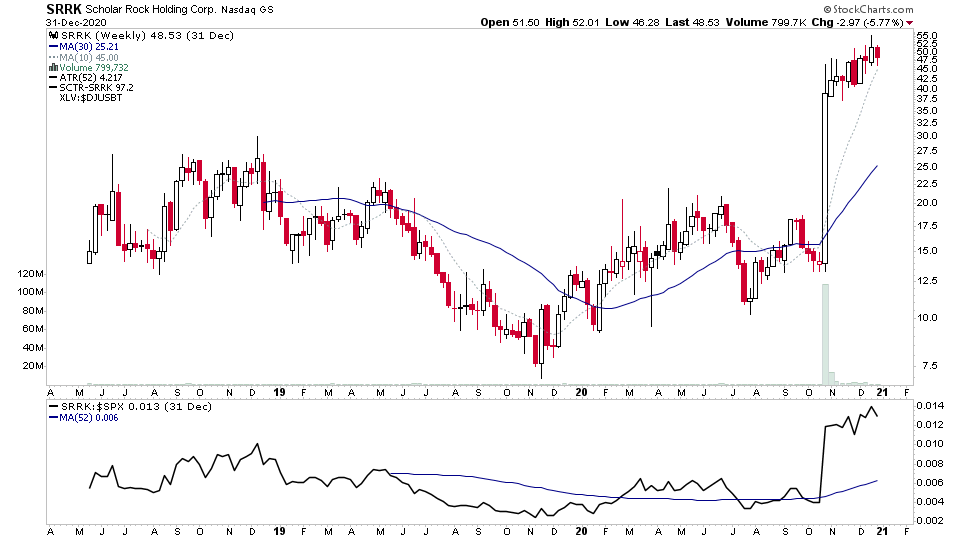Click the red down-arrow change indicator
960x540 pixels.
pyautogui.click(x=909, y=23)
